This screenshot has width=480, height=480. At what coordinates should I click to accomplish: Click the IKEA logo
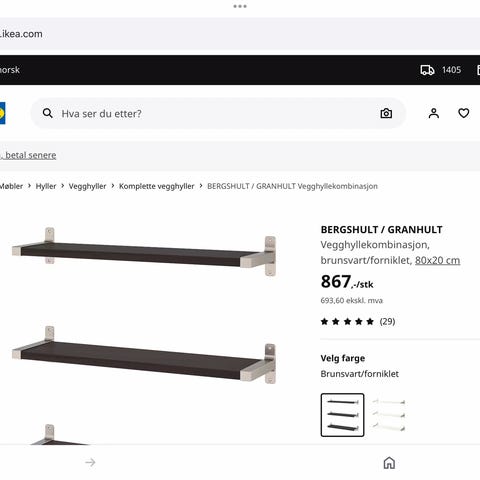[2, 113]
